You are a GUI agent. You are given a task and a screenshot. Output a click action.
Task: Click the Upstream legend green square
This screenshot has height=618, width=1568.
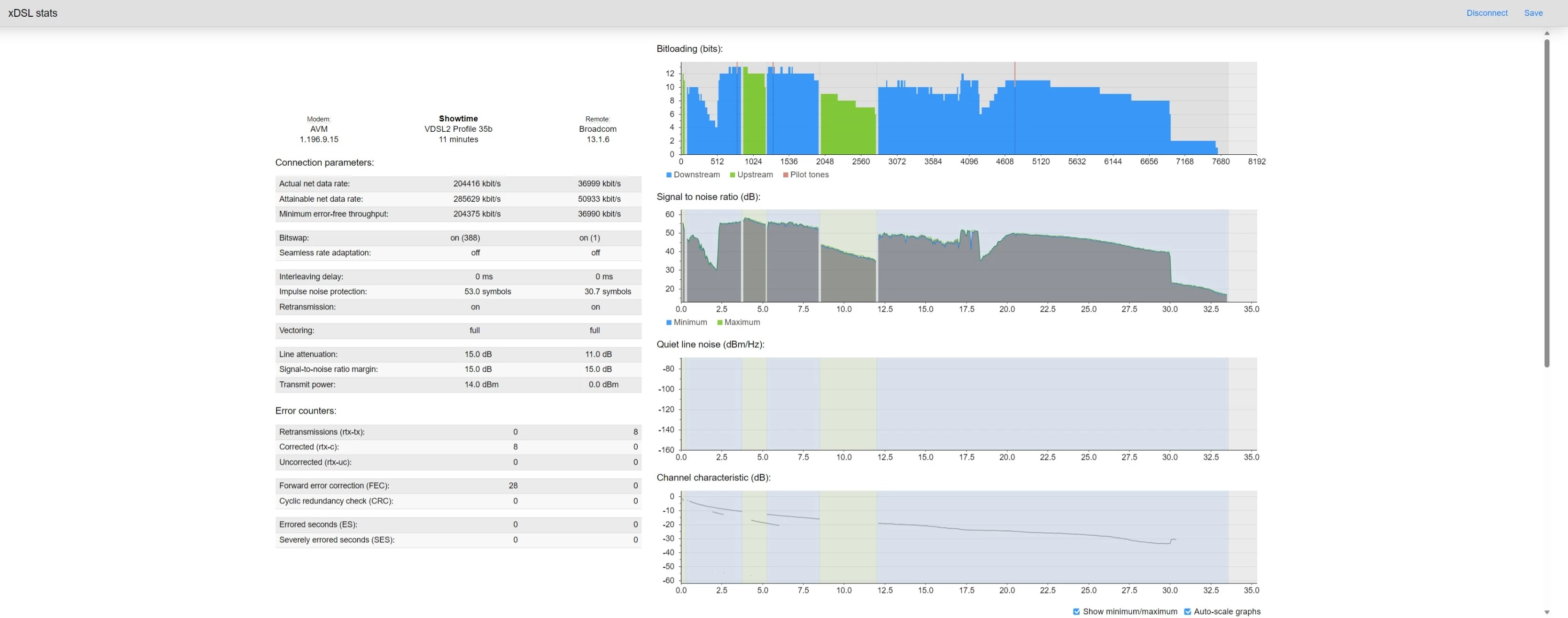[732, 175]
